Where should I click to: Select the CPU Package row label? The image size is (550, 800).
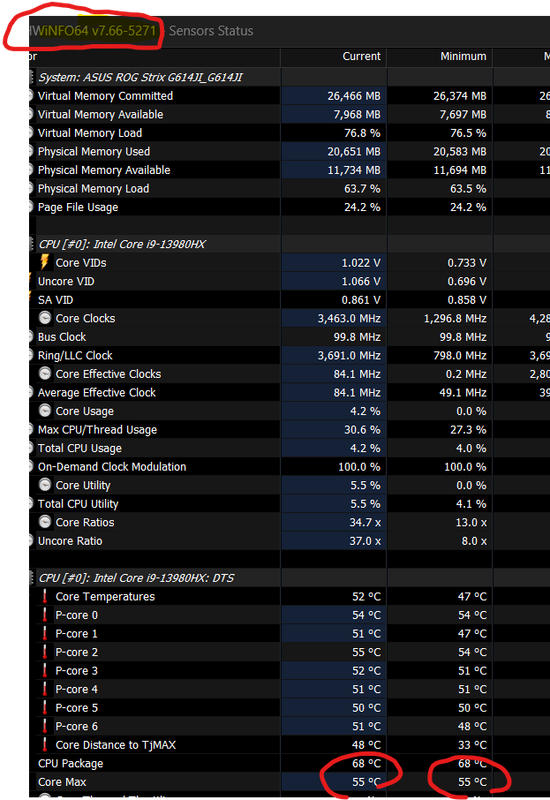click(x=70, y=763)
